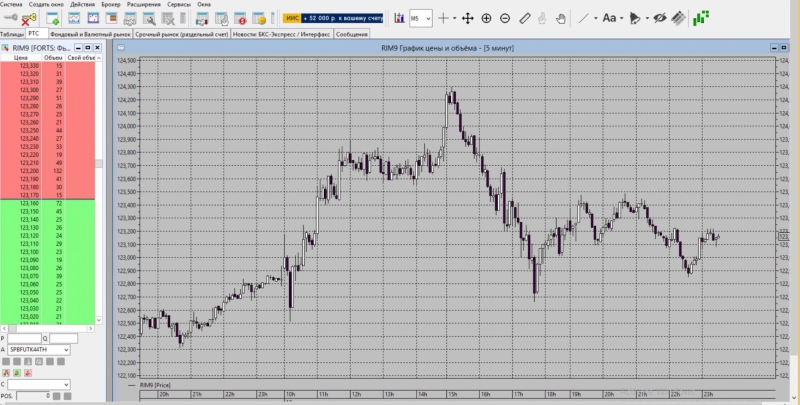Switch to Новости: БКС-Экспресс / Интерфакс tab
The image size is (800, 405).
pyautogui.click(x=282, y=34)
